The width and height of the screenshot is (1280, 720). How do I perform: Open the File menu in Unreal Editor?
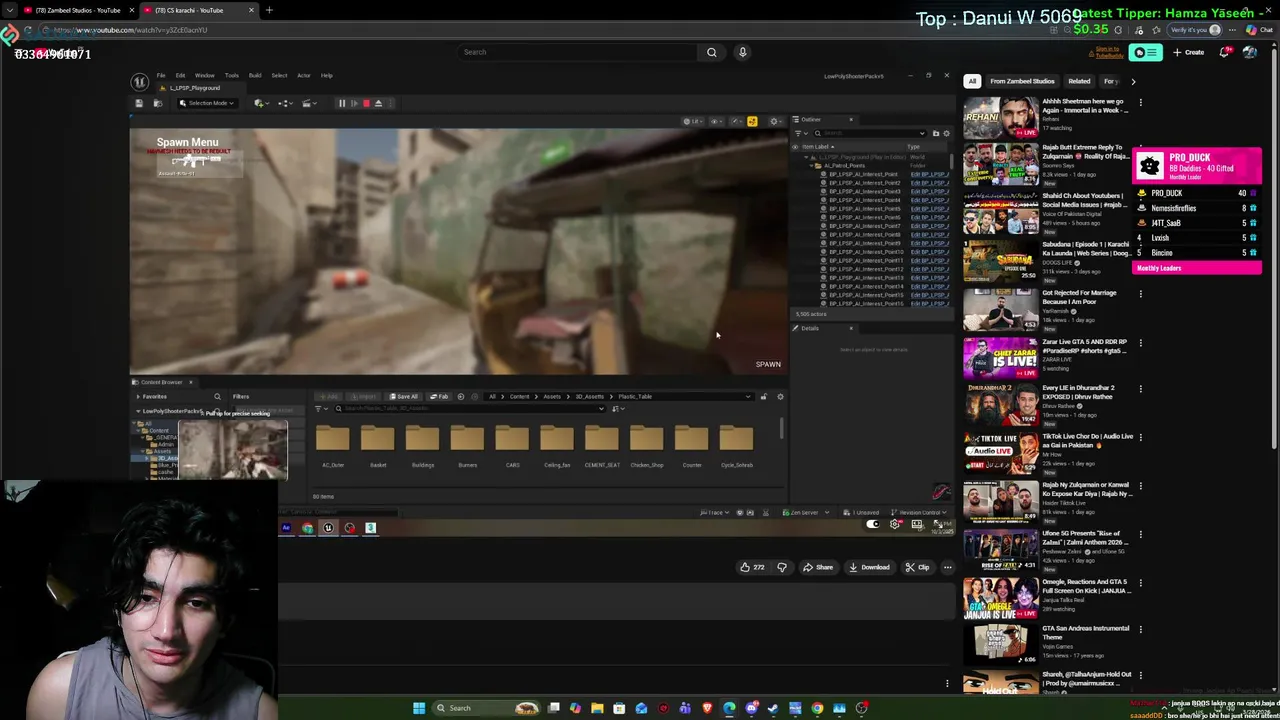(161, 75)
